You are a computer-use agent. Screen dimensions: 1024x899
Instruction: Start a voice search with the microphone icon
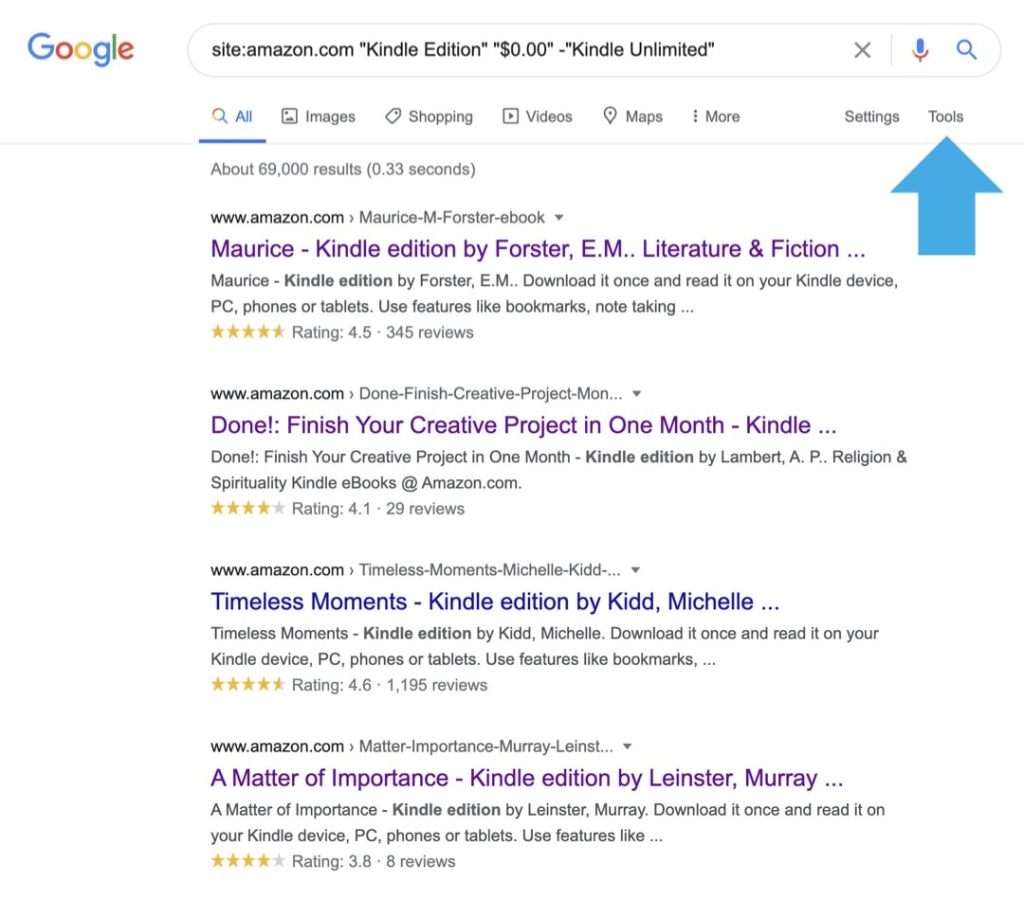tap(919, 49)
